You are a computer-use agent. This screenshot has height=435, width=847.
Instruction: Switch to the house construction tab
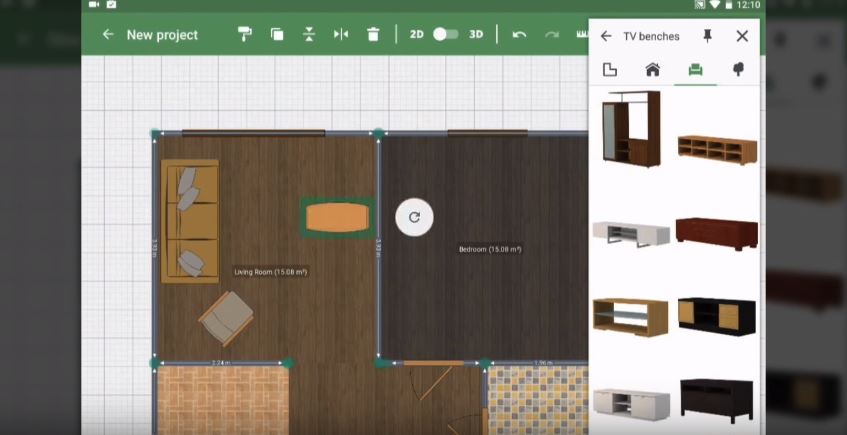[x=652, y=69]
